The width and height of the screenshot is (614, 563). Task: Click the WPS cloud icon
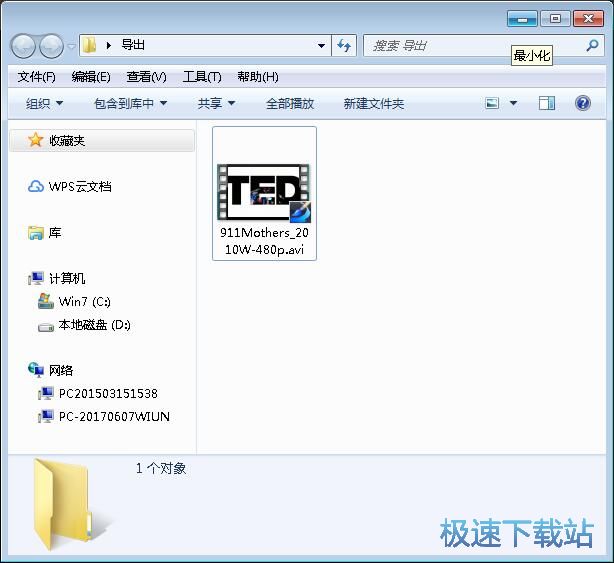coord(36,186)
